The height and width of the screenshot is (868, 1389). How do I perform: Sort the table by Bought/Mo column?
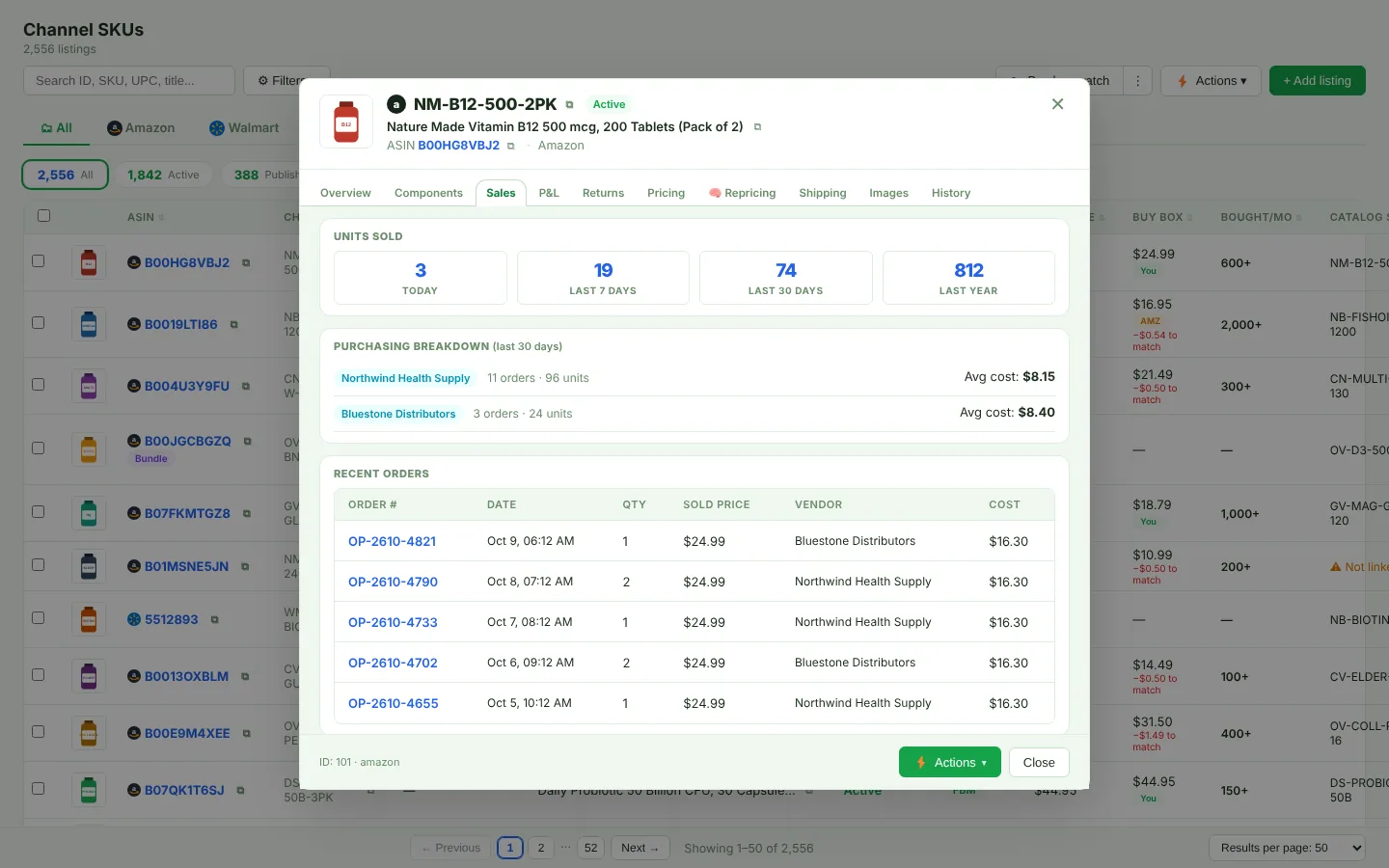1261,218
